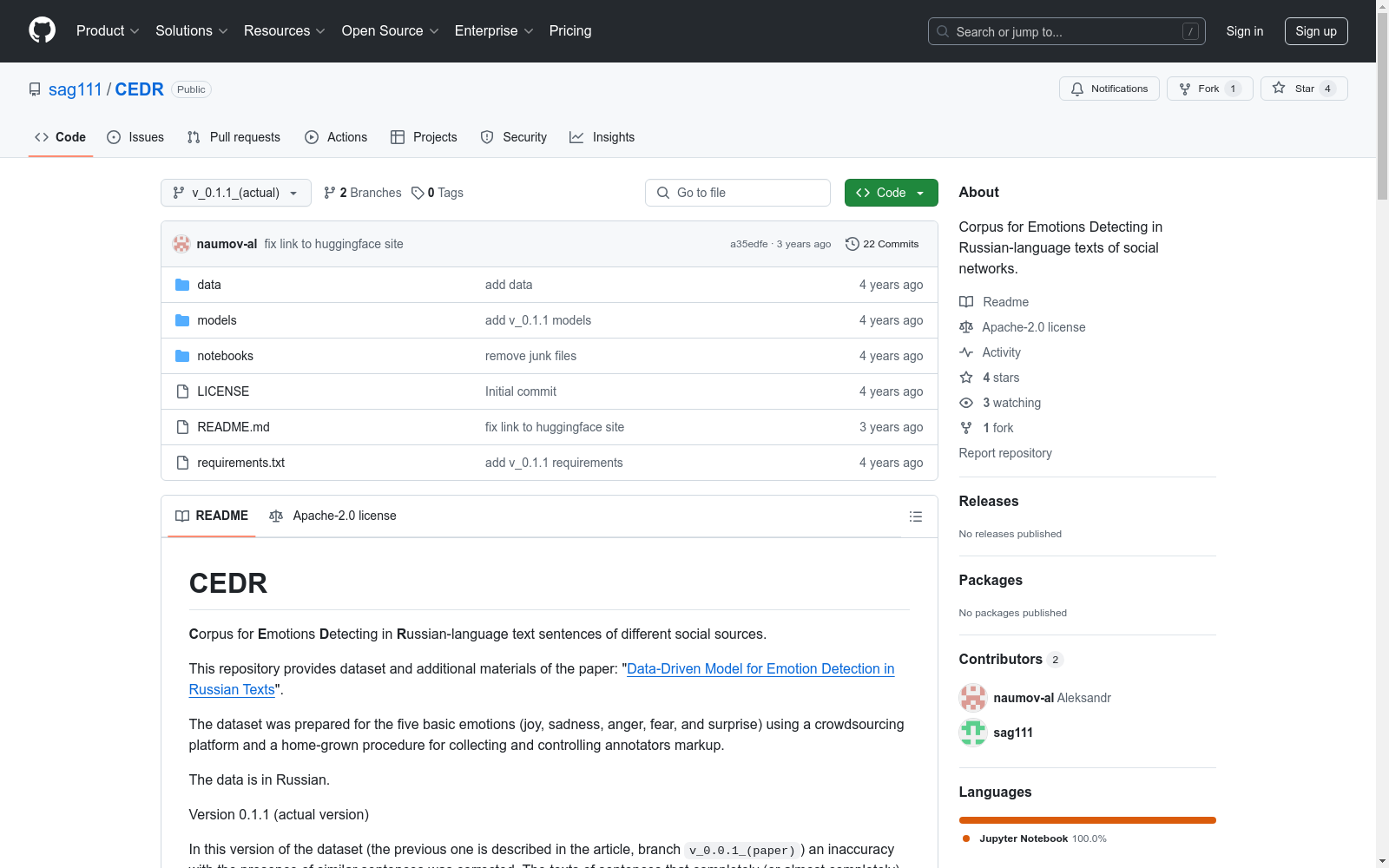The width and height of the screenshot is (1389, 868).
Task: Click naumov-al avatar in commit header
Action: (181, 244)
